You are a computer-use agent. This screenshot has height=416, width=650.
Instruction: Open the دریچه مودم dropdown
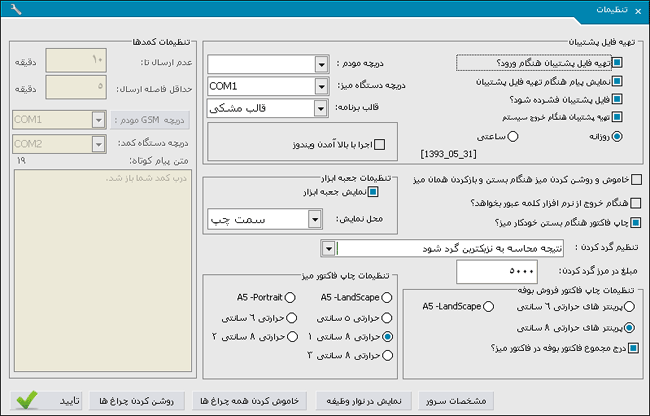click(320, 64)
